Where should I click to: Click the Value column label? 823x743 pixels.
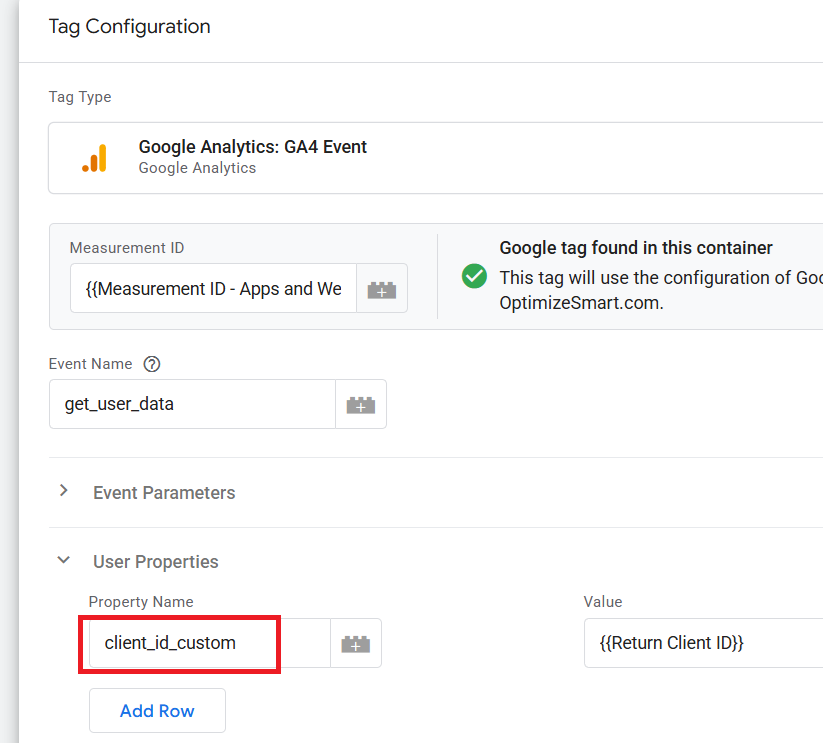[x=603, y=602]
